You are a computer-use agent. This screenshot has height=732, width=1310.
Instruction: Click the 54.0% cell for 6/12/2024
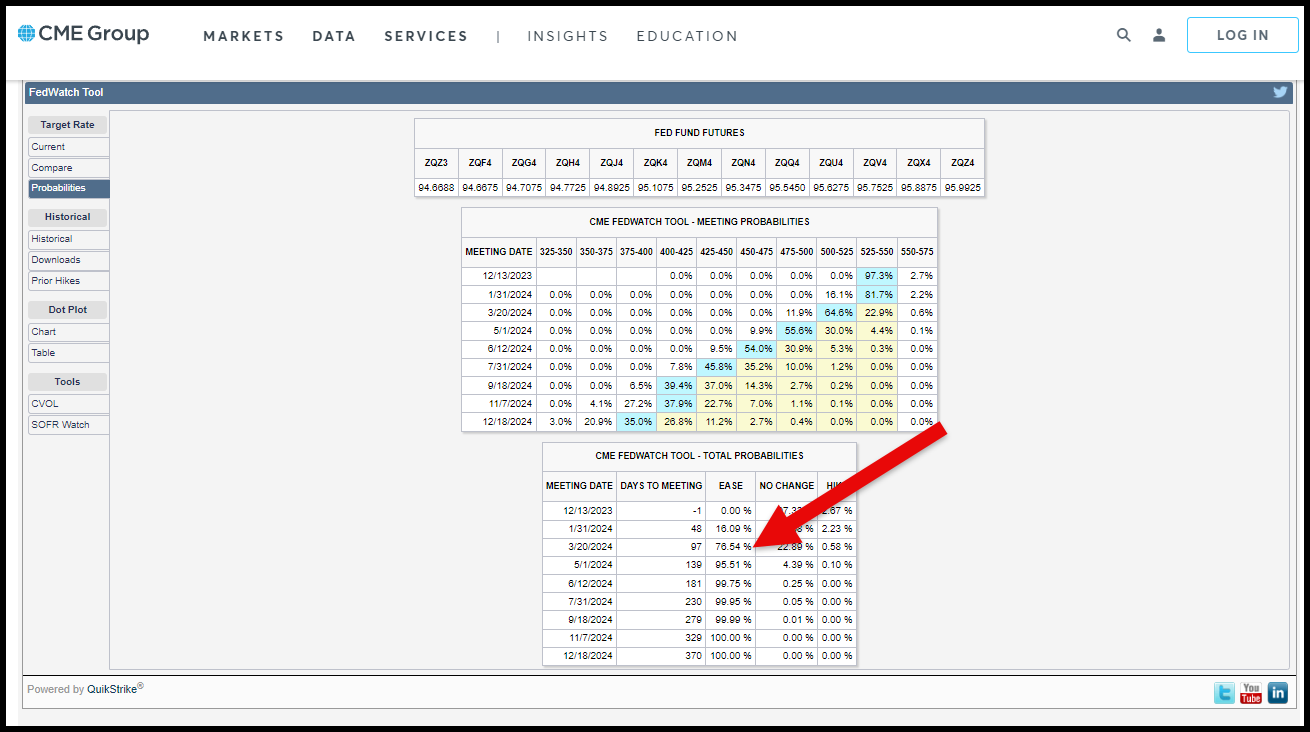click(757, 349)
